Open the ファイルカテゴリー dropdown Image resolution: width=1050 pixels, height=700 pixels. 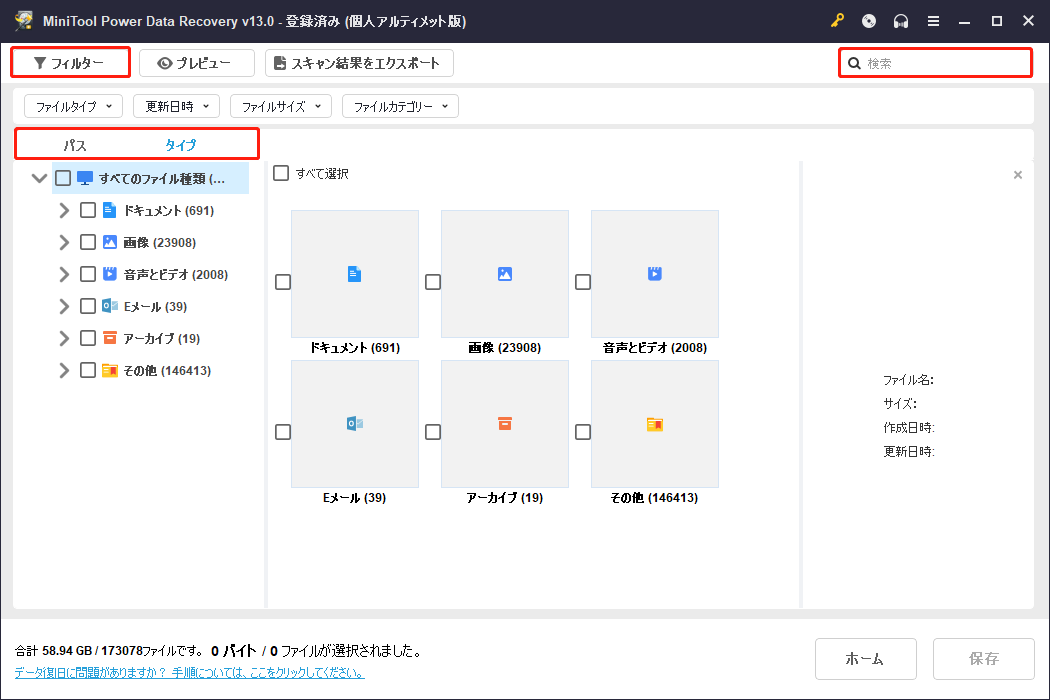[x=400, y=106]
